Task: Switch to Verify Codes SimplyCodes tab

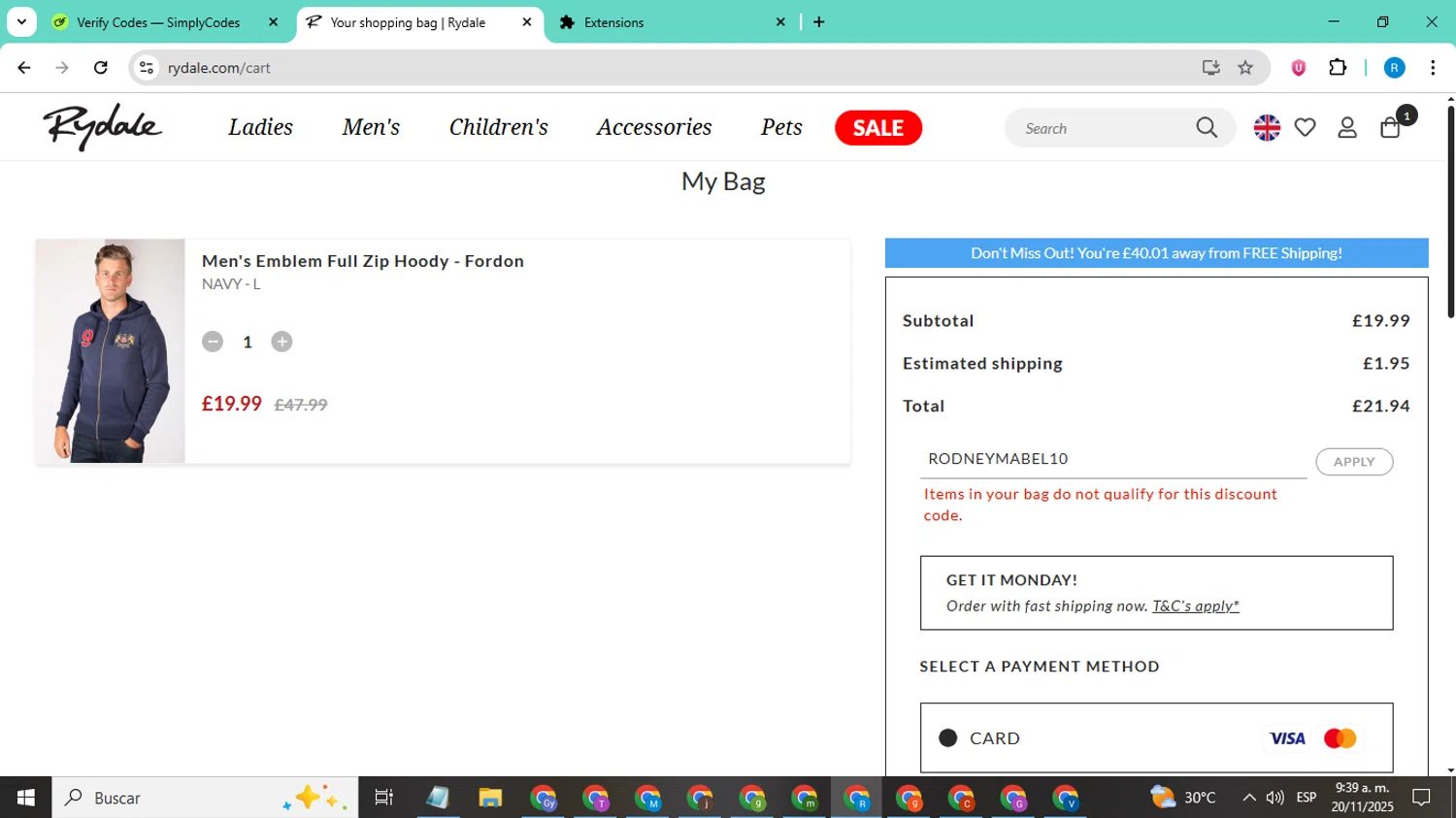Action: tap(158, 22)
